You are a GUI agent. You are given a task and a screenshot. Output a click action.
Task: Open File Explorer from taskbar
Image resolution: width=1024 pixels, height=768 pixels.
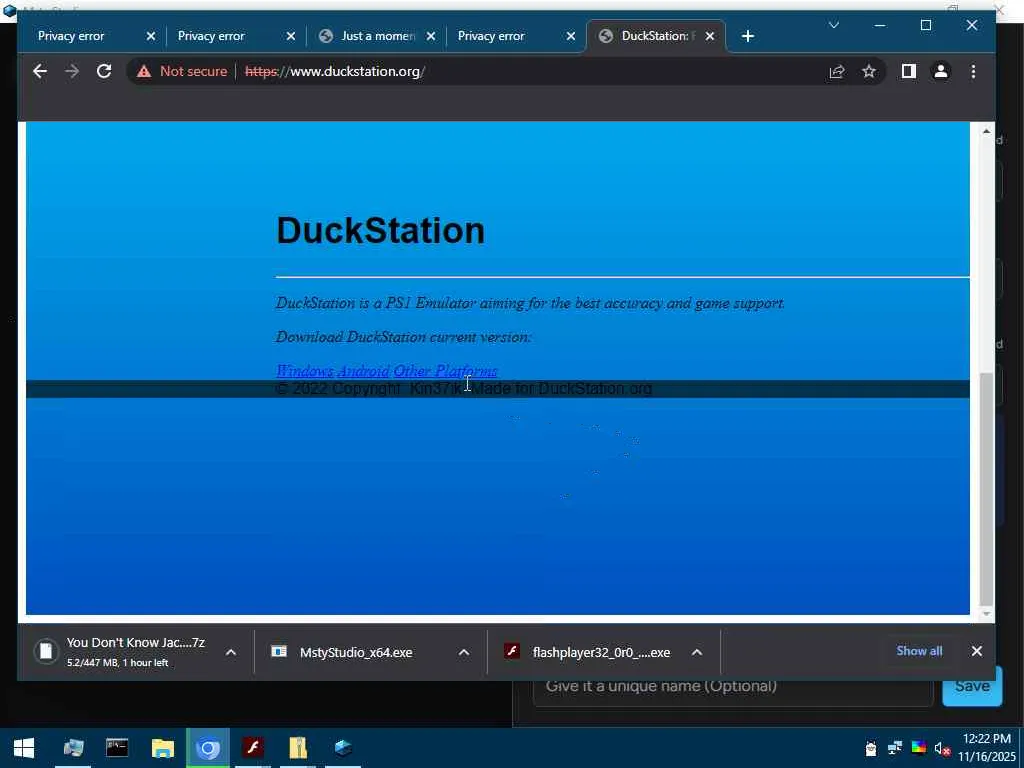click(163, 748)
